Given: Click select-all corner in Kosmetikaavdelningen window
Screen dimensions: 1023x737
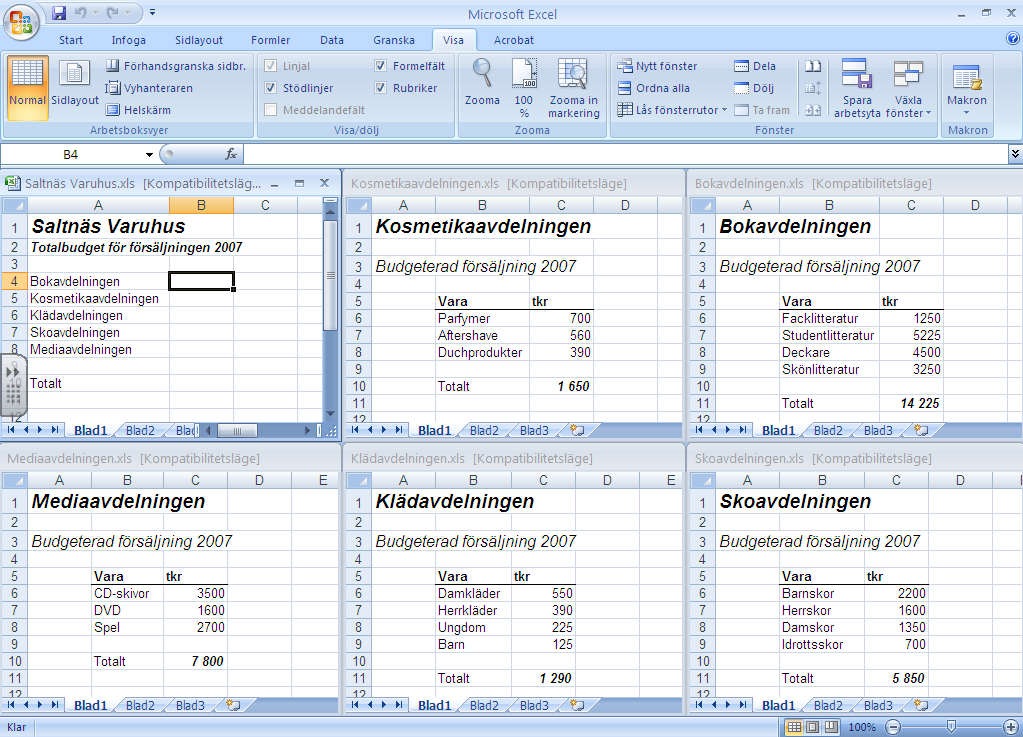Looking at the screenshot, I should coord(359,206).
